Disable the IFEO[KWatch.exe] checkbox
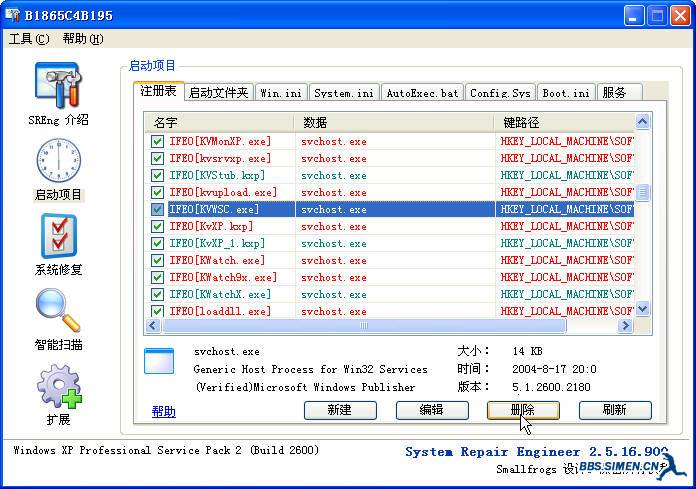The height and width of the screenshot is (489, 696). (x=157, y=260)
